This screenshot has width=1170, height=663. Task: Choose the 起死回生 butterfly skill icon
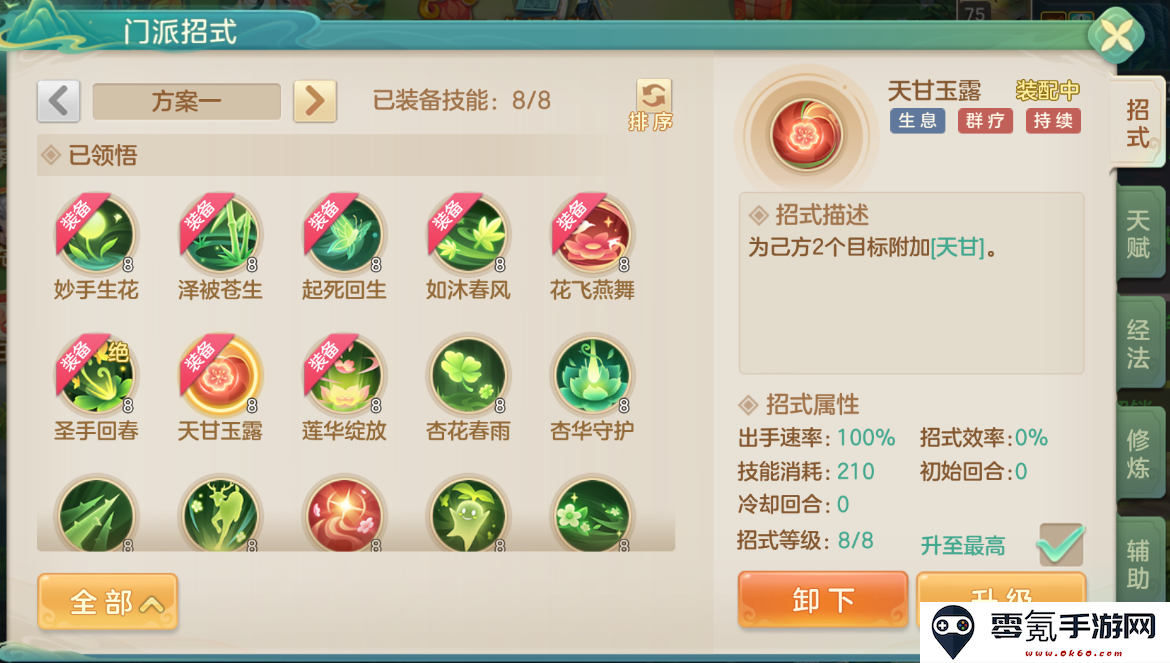coord(344,234)
